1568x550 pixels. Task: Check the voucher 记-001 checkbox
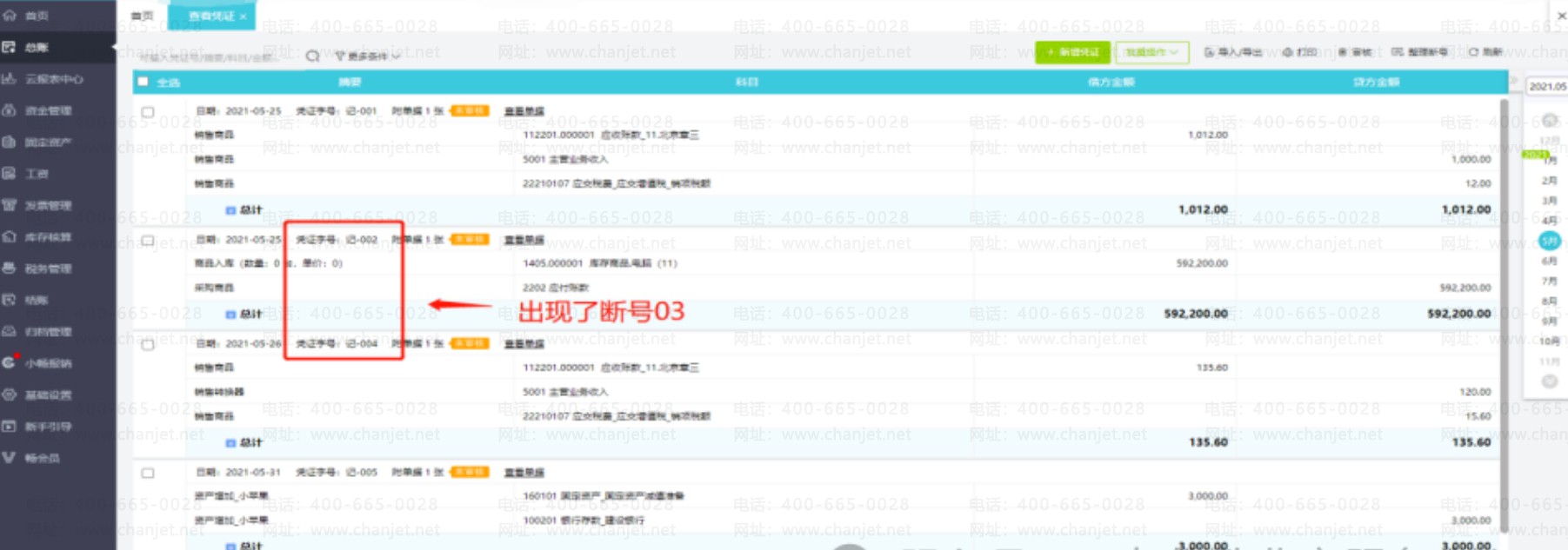pos(148,112)
